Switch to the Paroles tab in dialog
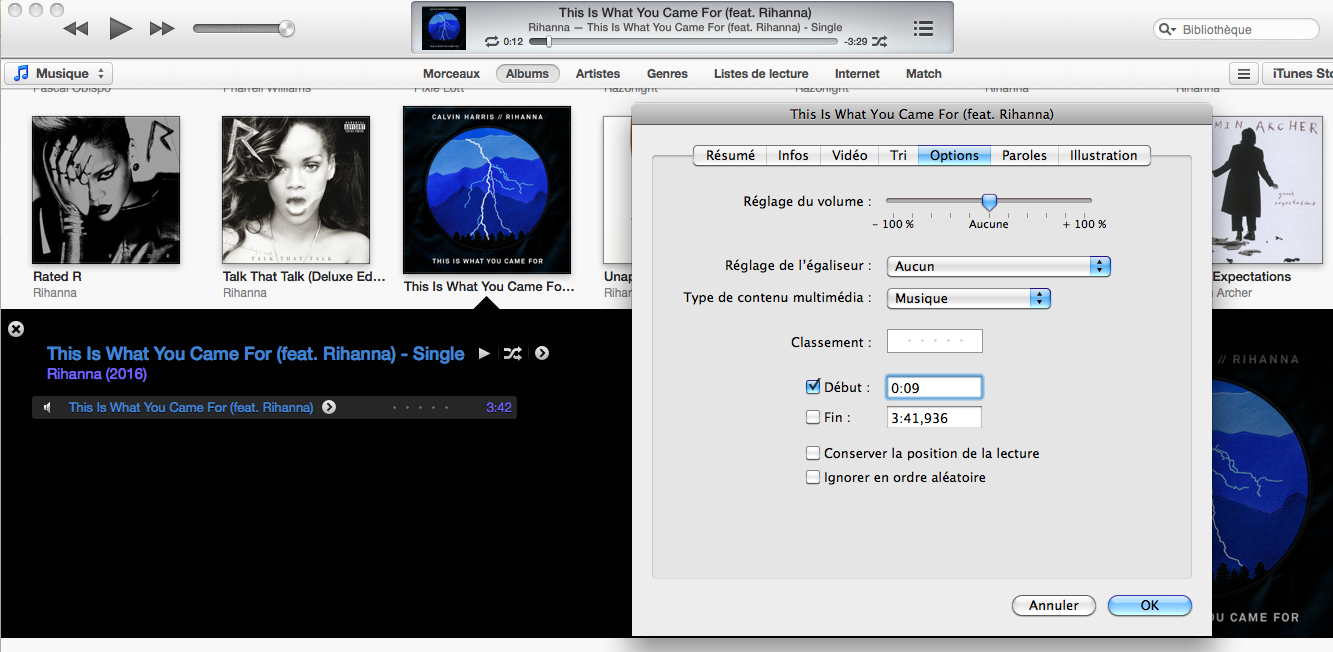 [x=1025, y=155]
